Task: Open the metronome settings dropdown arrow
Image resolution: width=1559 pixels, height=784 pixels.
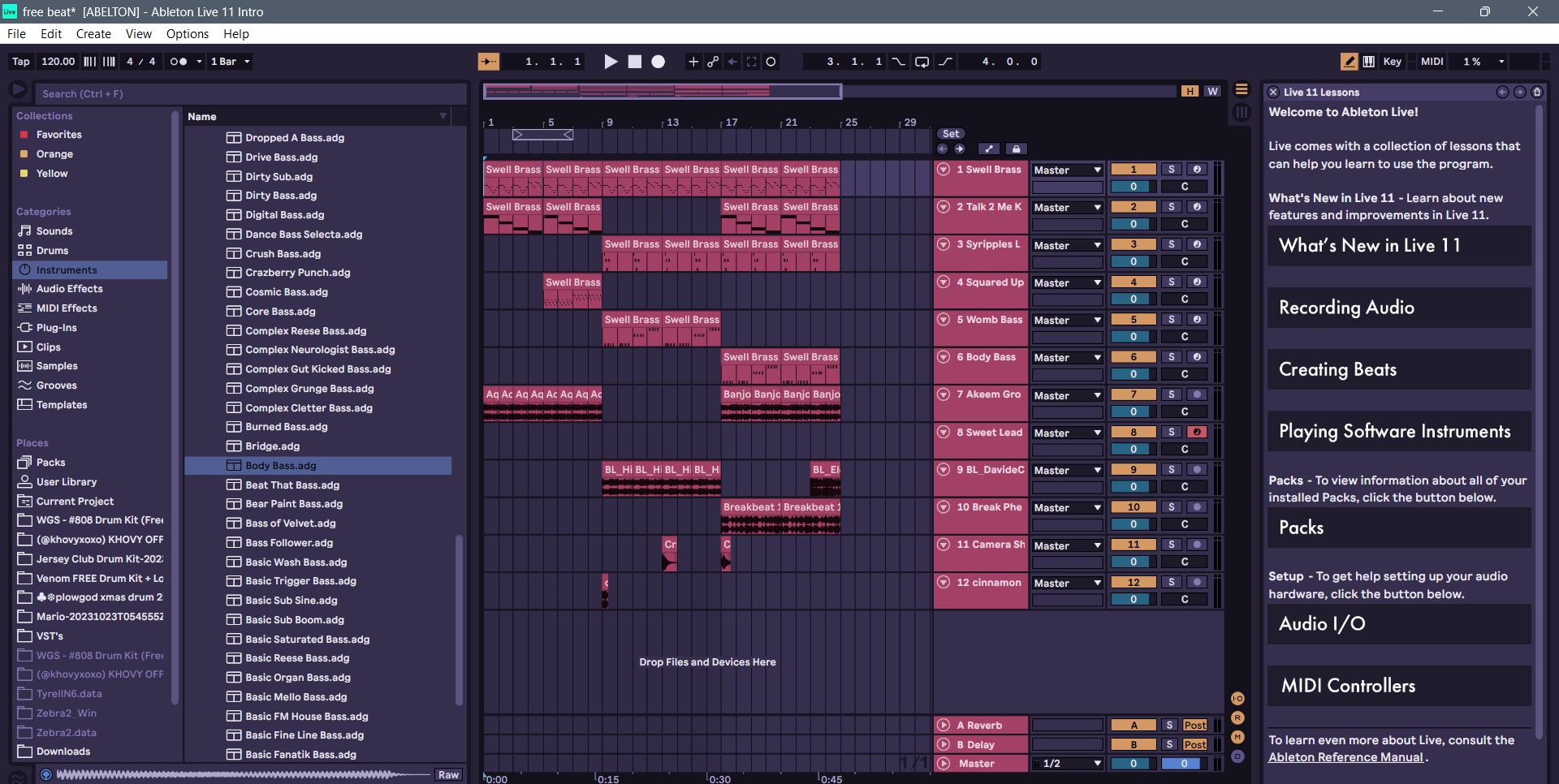Action: pyautogui.click(x=199, y=62)
